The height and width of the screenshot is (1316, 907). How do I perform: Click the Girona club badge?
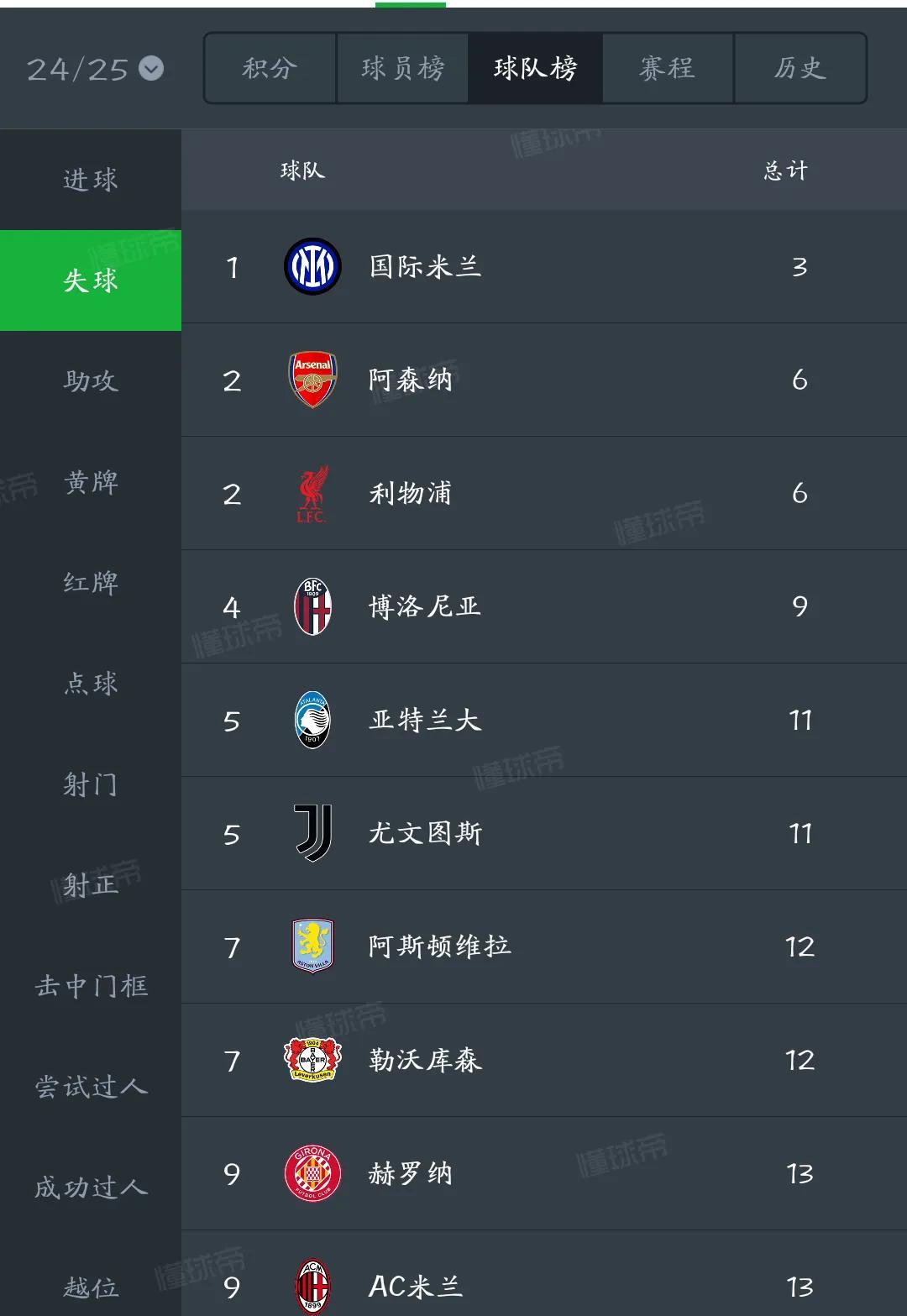coord(312,1173)
